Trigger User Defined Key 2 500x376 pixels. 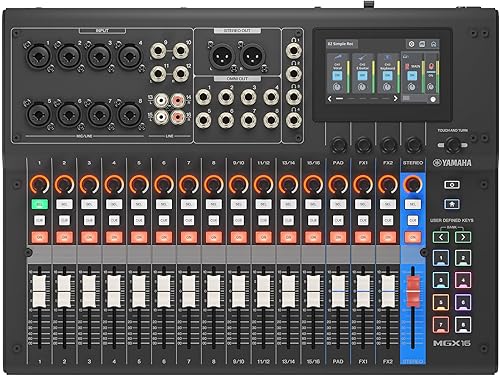click(463, 258)
